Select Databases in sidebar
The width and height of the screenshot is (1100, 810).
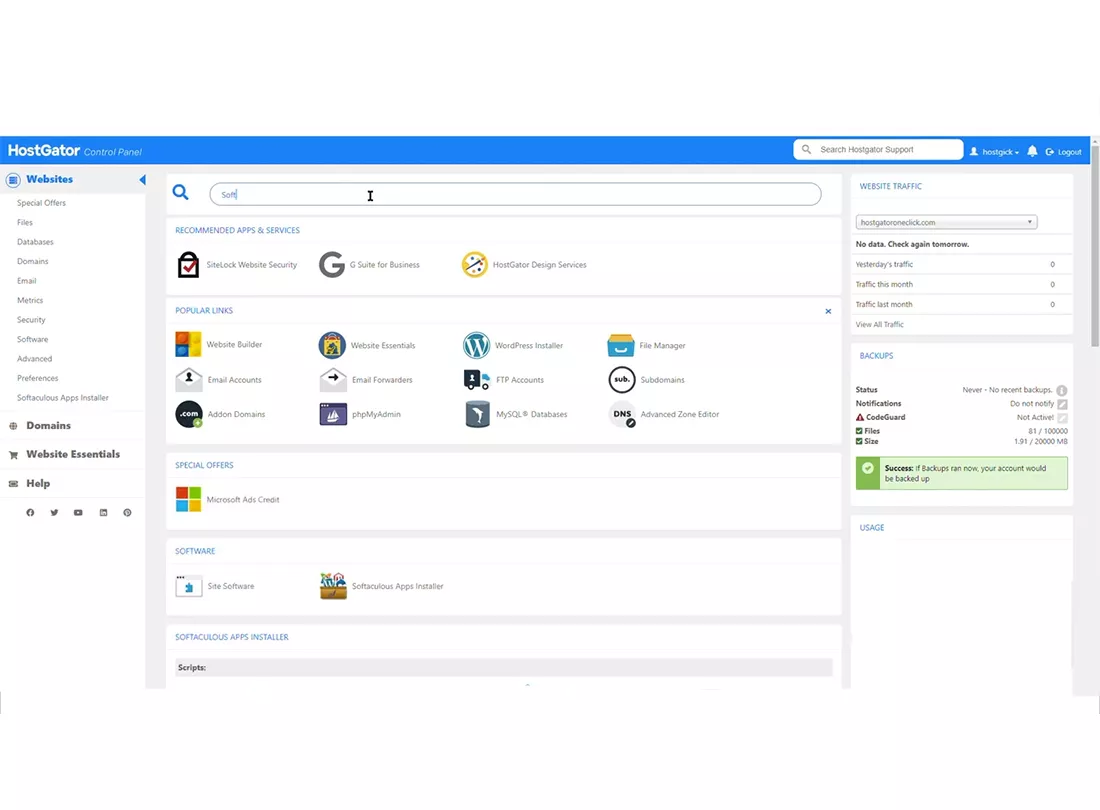35,242
